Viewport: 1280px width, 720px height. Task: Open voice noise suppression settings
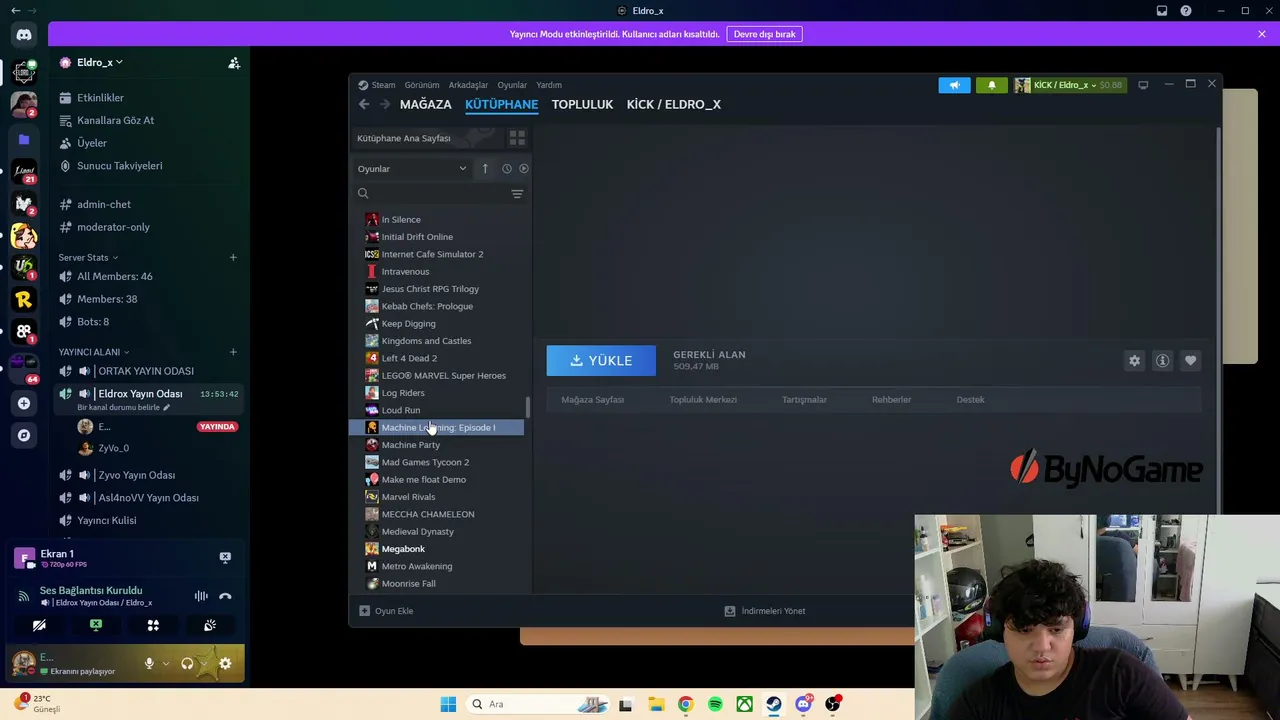pos(201,596)
